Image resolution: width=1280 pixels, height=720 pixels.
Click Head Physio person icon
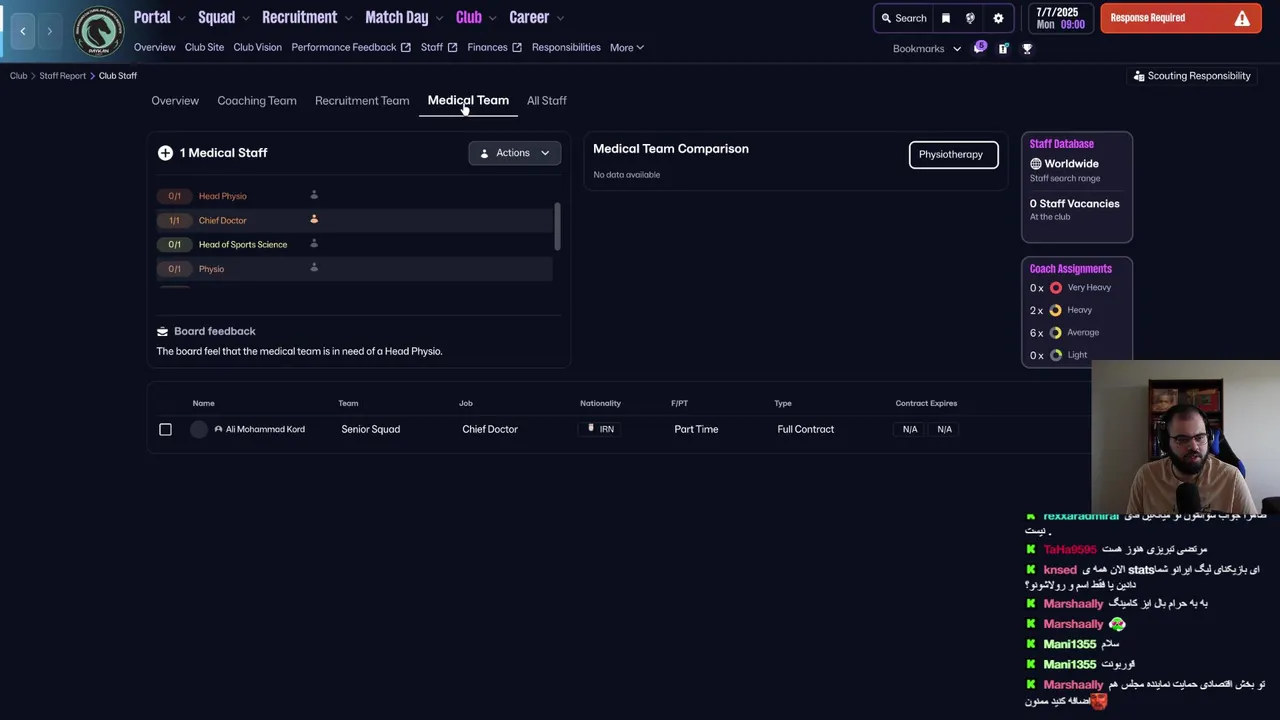tap(314, 195)
